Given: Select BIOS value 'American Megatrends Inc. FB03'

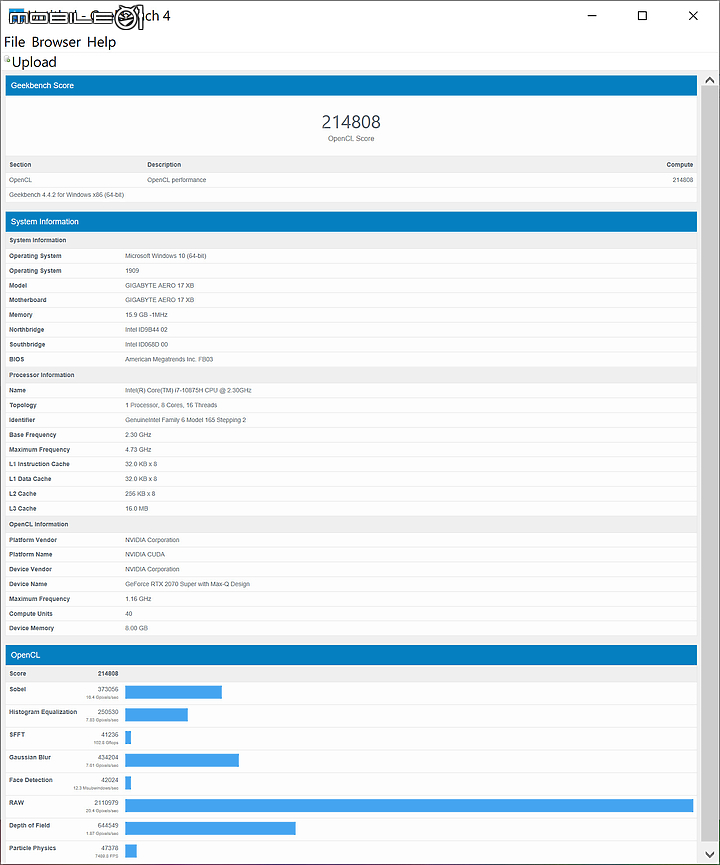Looking at the screenshot, I should point(169,360).
